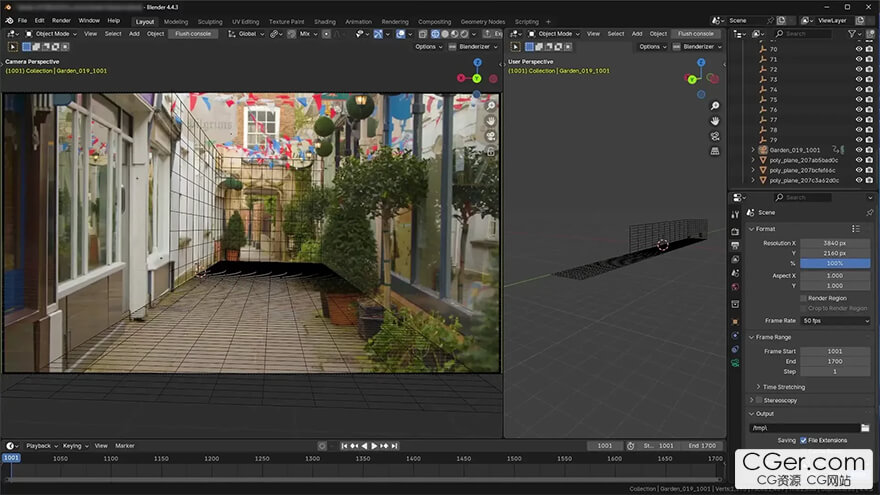
Task: Toggle camera view icon in left viewport
Action: 491,136
